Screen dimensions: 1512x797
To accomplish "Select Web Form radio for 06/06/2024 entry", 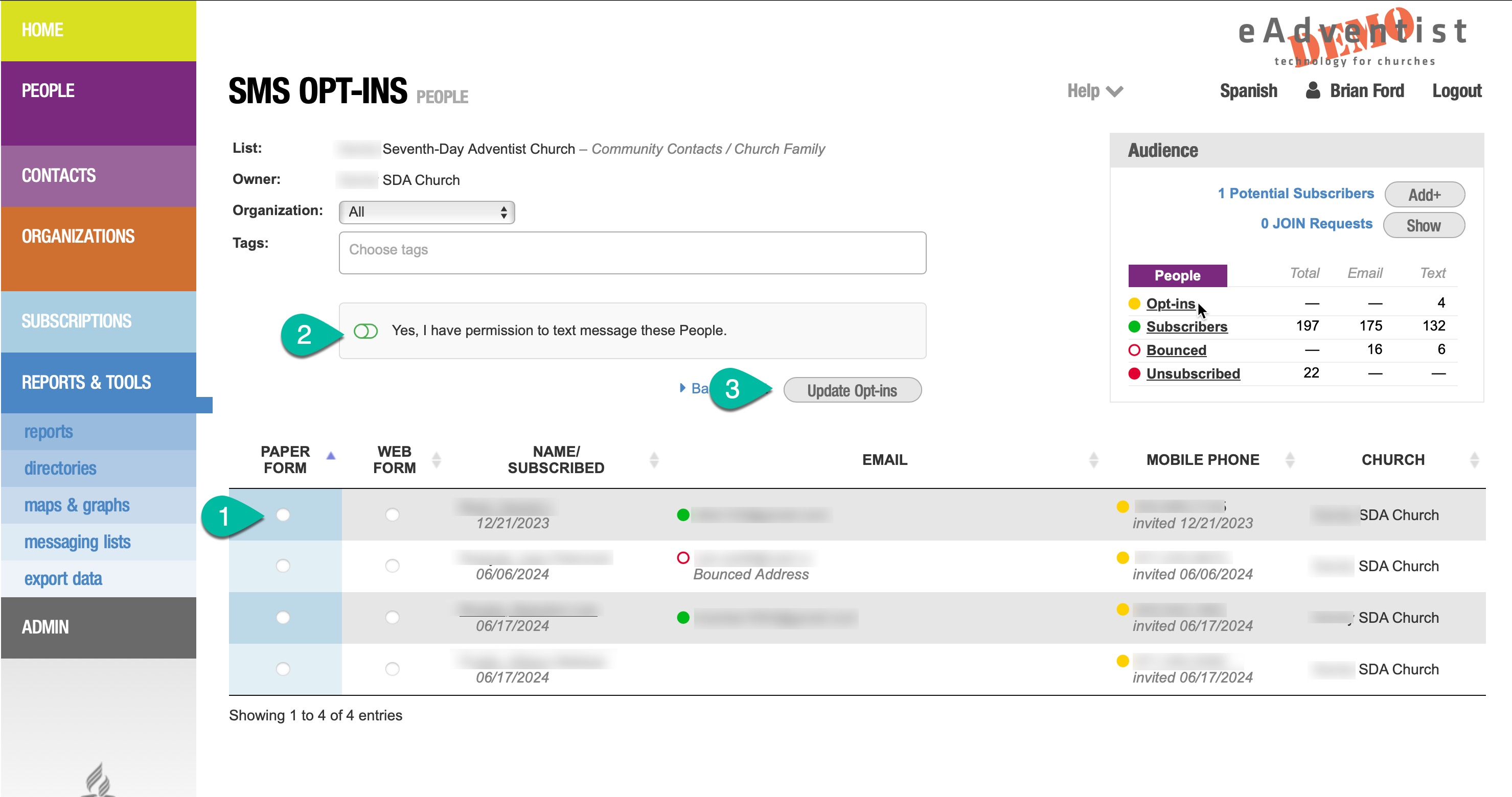I will pyautogui.click(x=392, y=566).
